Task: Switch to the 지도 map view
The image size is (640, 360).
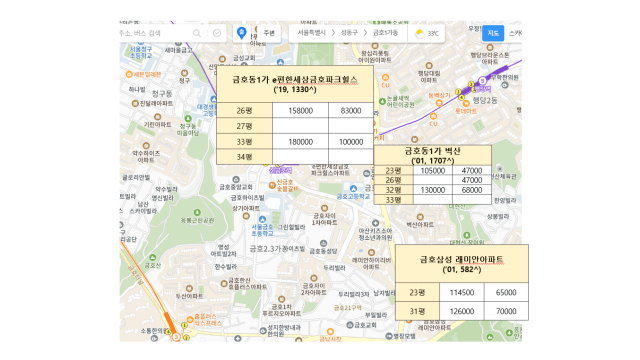Action: click(493, 33)
